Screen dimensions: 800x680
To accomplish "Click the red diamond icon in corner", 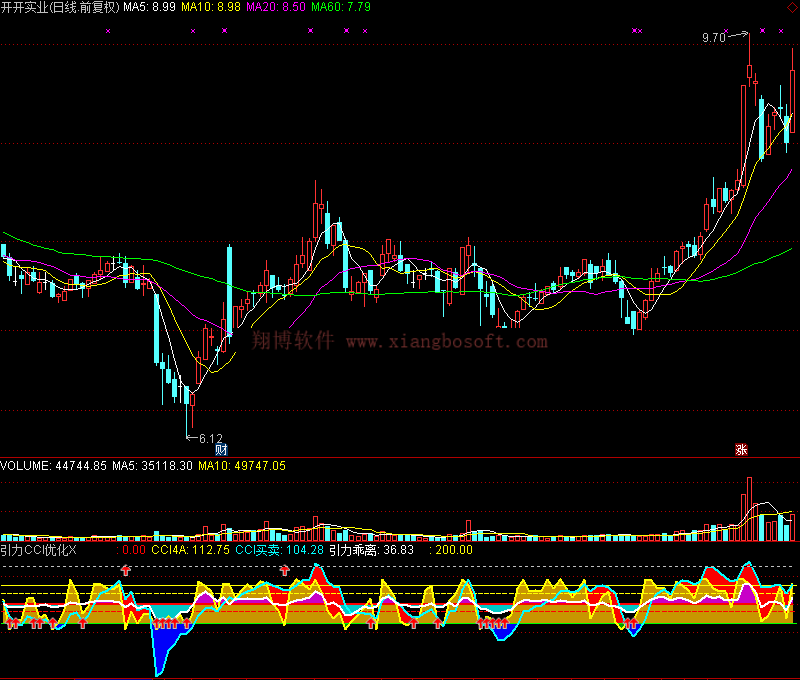I will [x=792, y=7].
